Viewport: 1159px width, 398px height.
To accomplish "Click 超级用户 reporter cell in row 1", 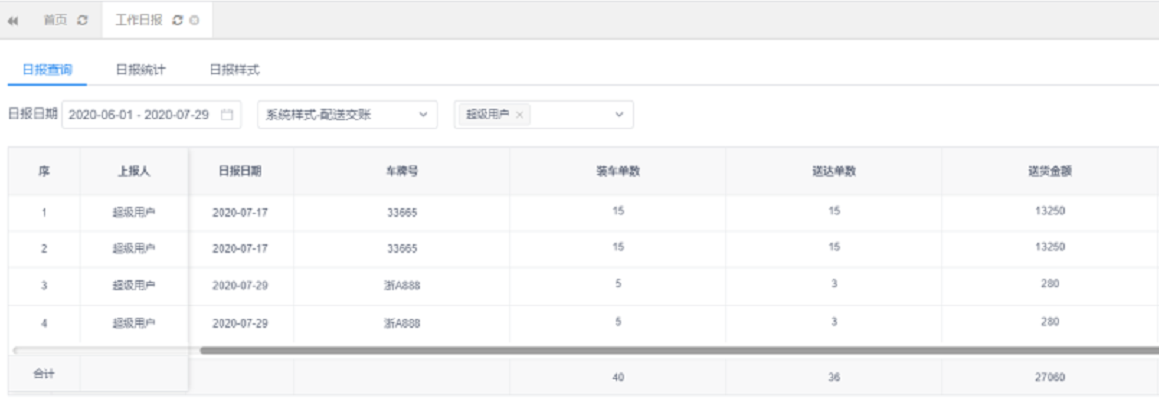I will [134, 212].
